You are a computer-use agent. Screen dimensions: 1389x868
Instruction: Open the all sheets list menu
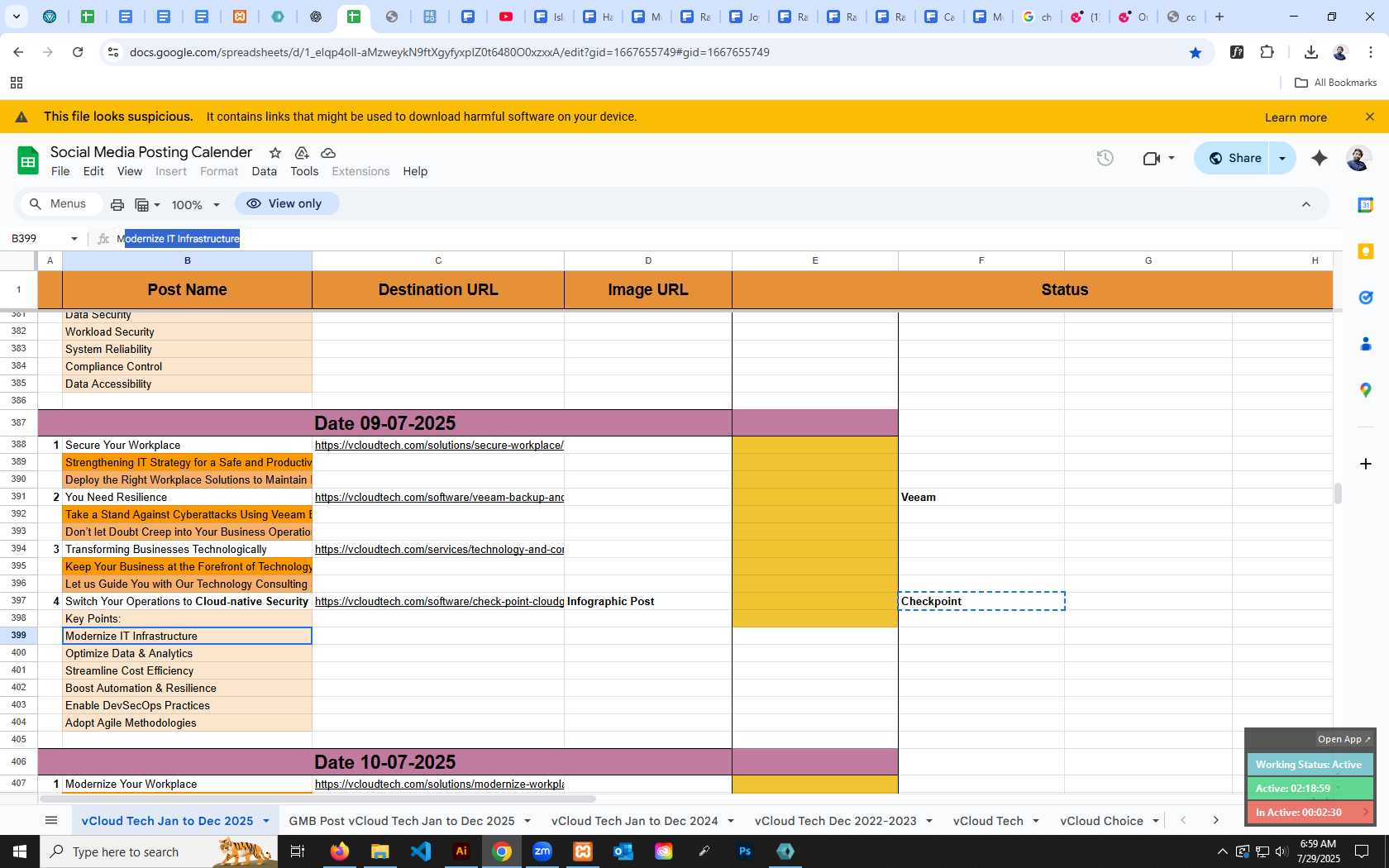click(x=51, y=820)
